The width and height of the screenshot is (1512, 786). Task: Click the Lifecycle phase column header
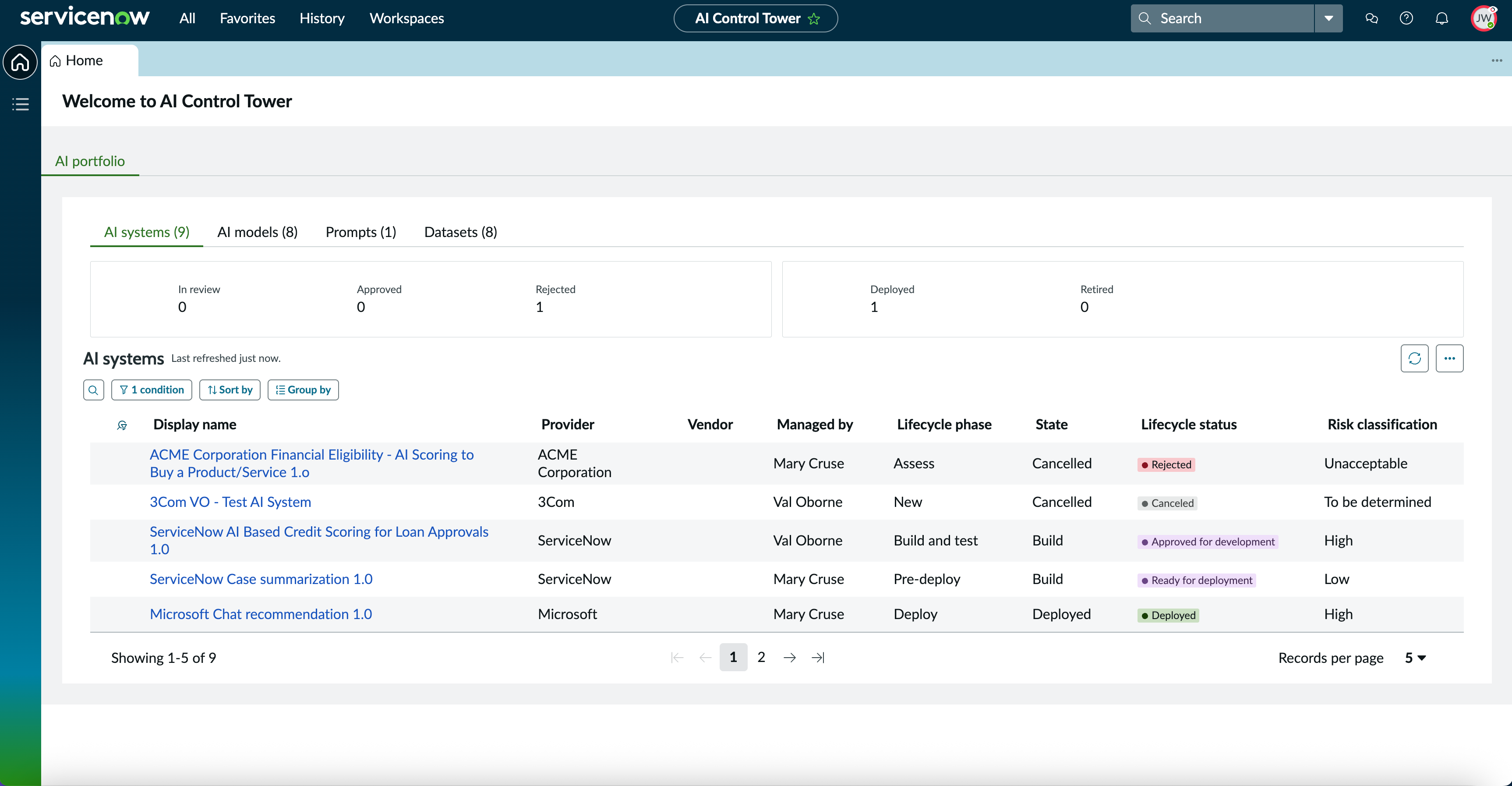[944, 425]
